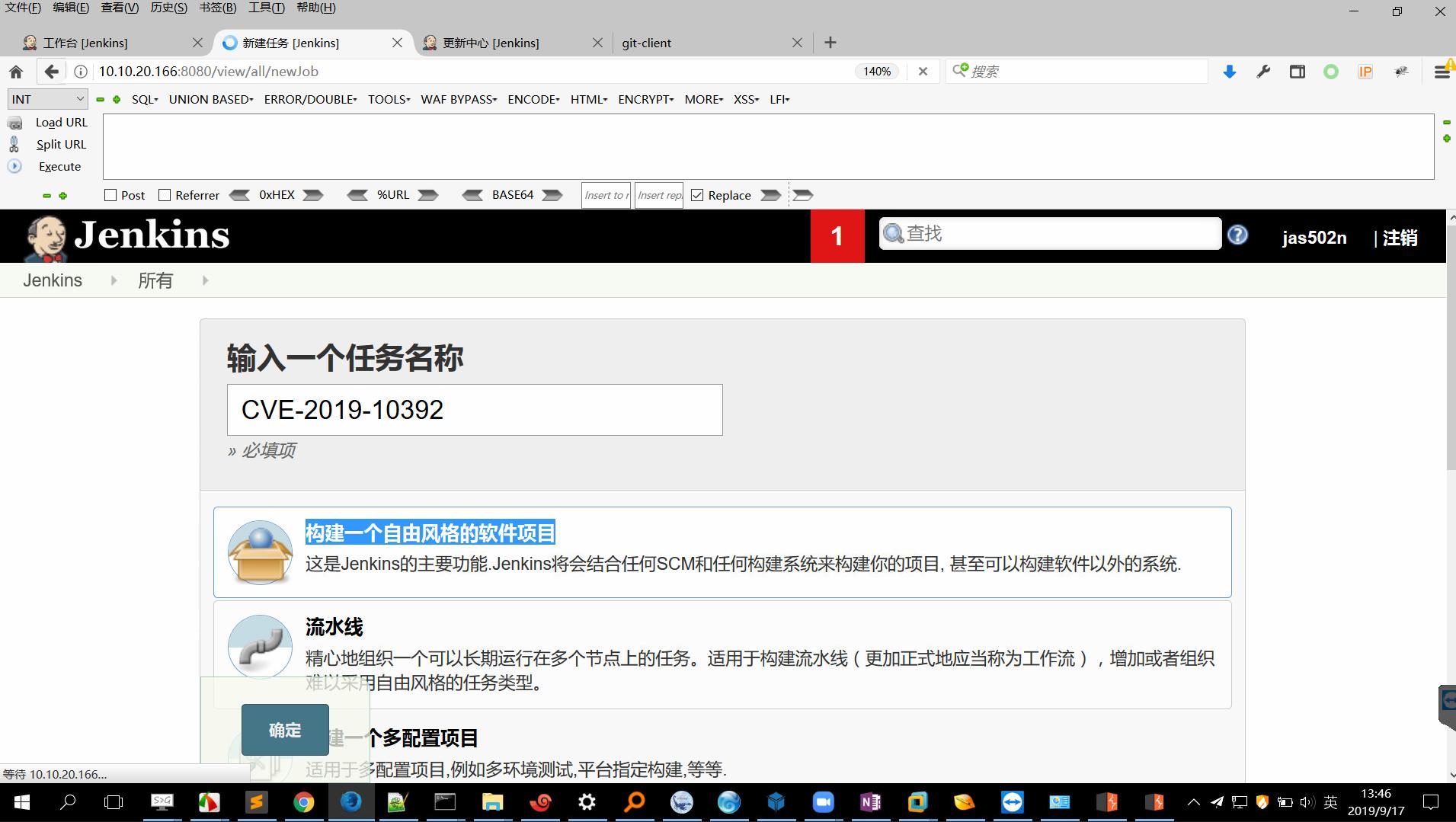Click the Load URL icon
Viewport: 1456px width, 822px height.
point(14,123)
